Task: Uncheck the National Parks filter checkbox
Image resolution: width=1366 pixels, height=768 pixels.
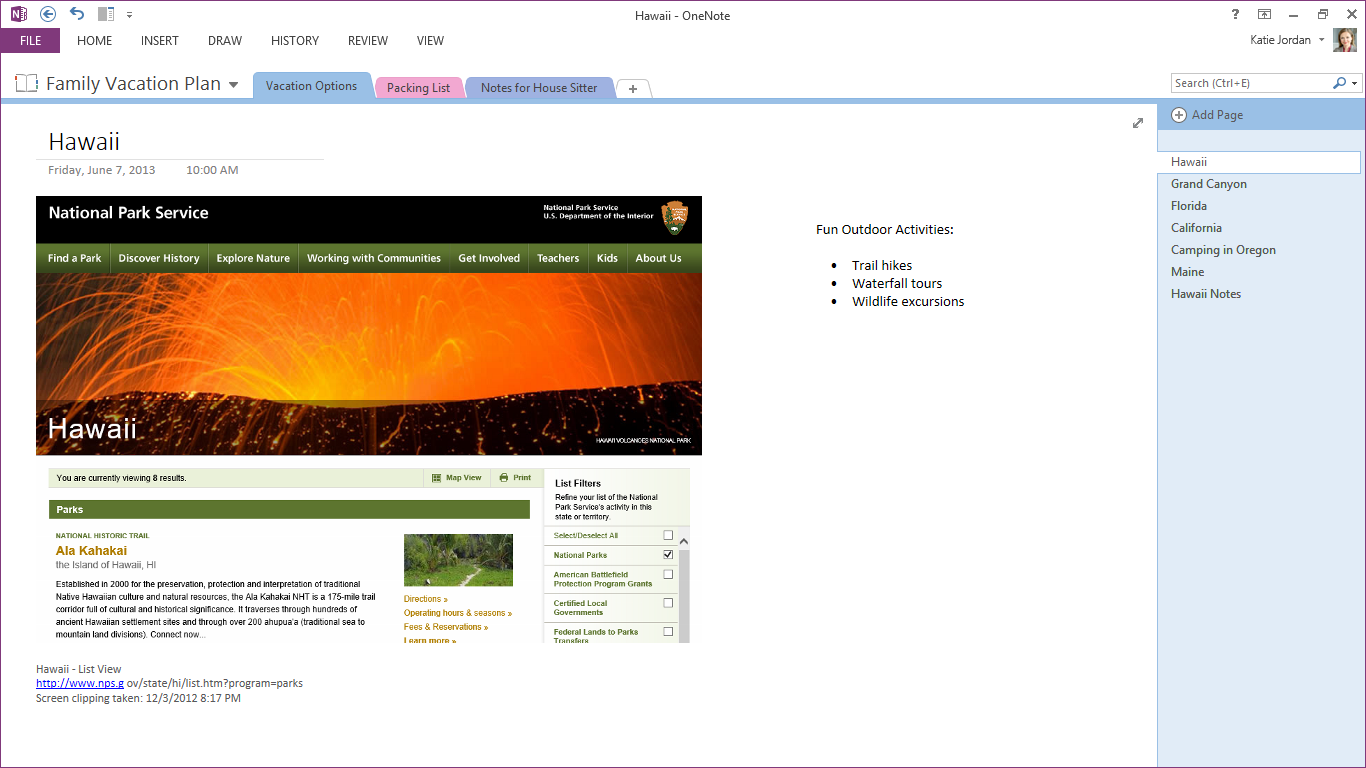Action: click(x=668, y=555)
